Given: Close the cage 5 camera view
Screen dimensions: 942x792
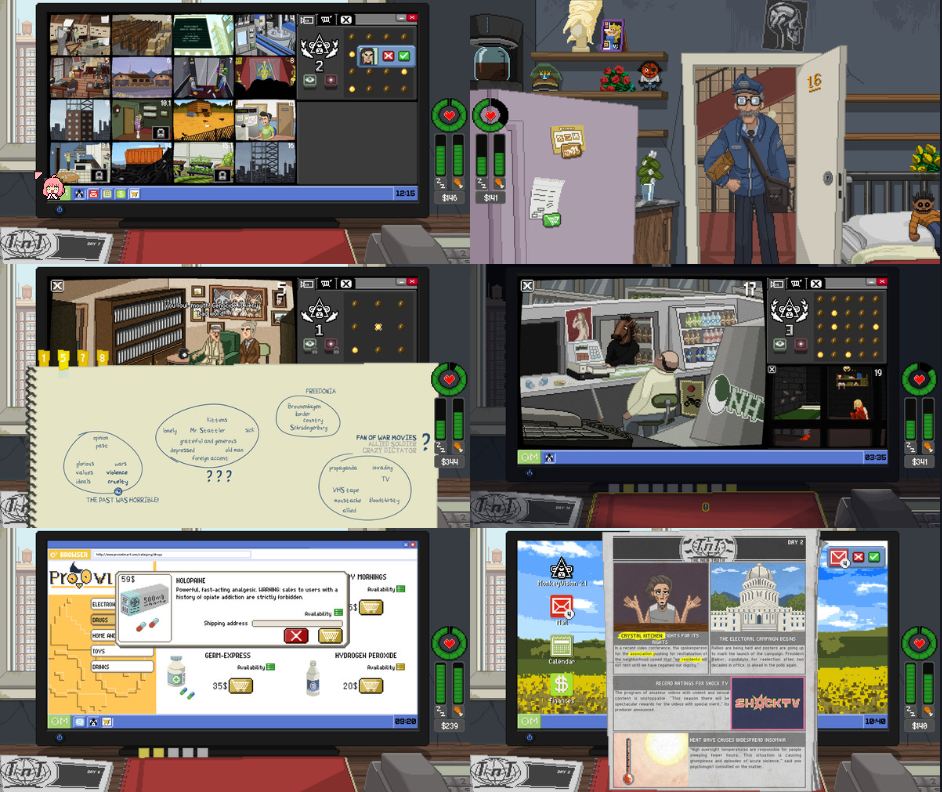Looking at the screenshot, I should pos(57,286).
